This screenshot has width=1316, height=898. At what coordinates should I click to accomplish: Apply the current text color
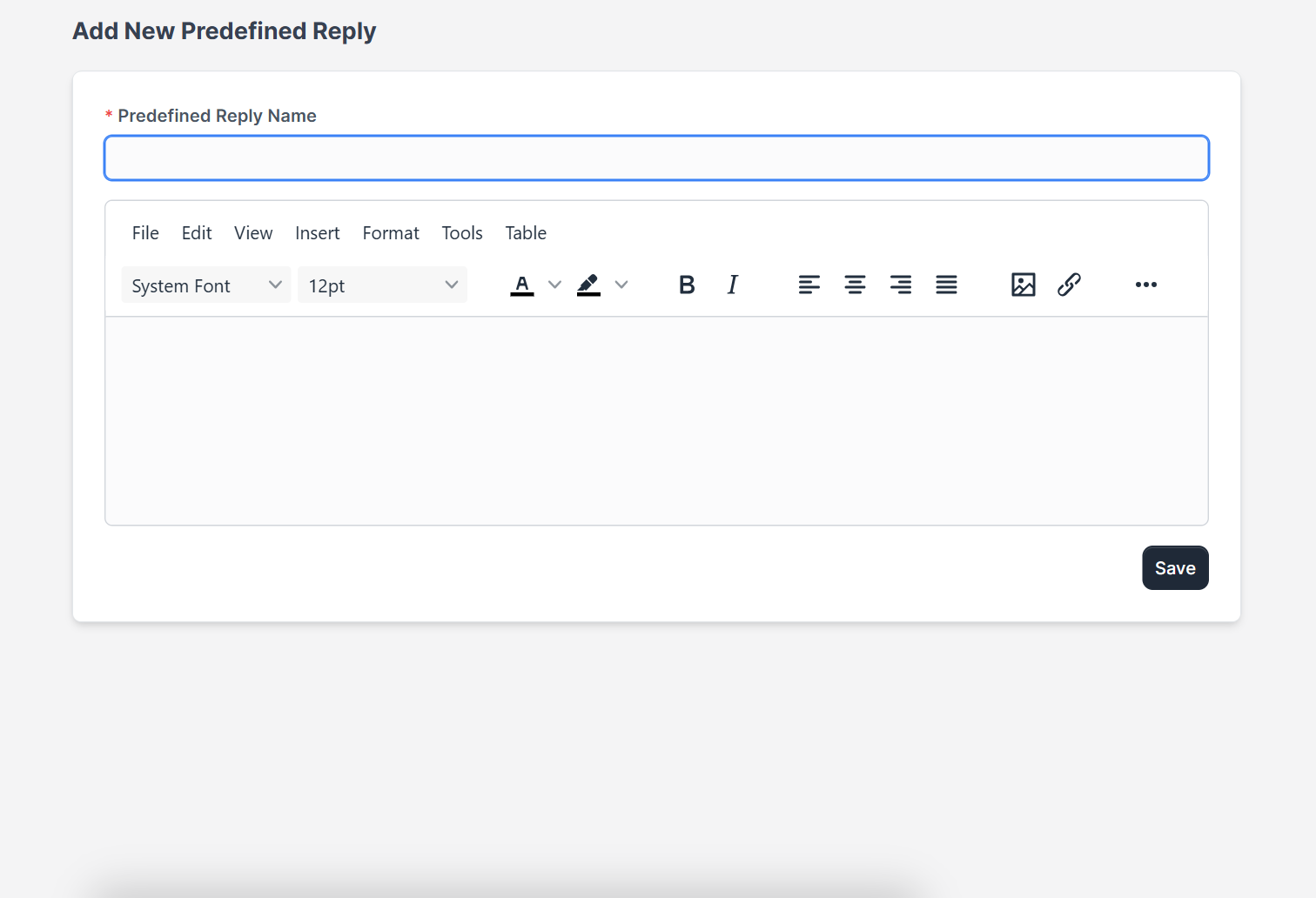[522, 285]
